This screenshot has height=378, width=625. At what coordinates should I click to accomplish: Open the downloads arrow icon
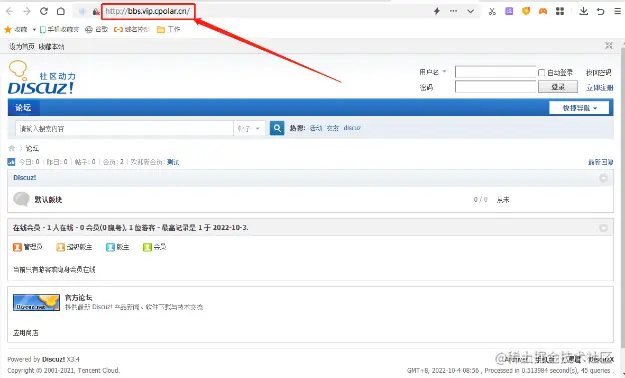tap(584, 11)
